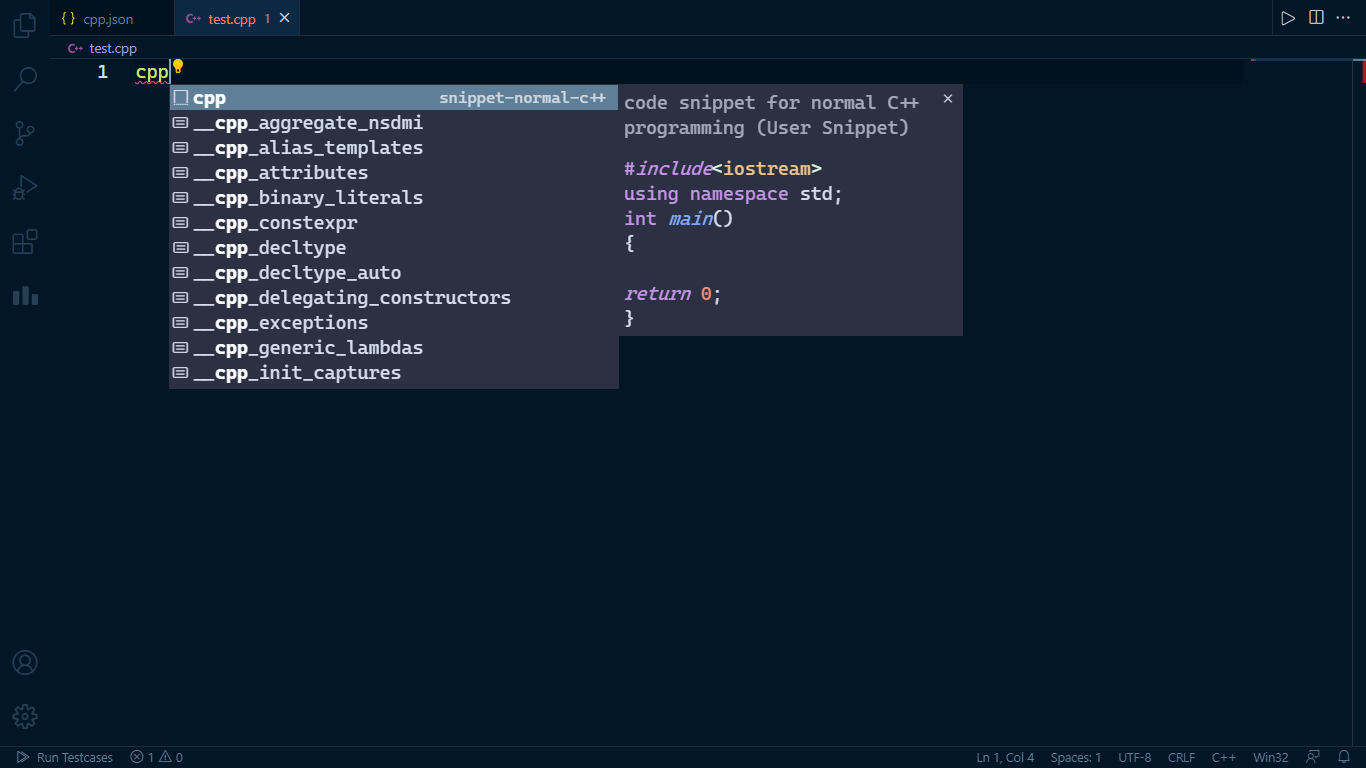1366x768 pixels.
Task: Click Run Testcases in status bar
Action: pyautogui.click(x=65, y=757)
